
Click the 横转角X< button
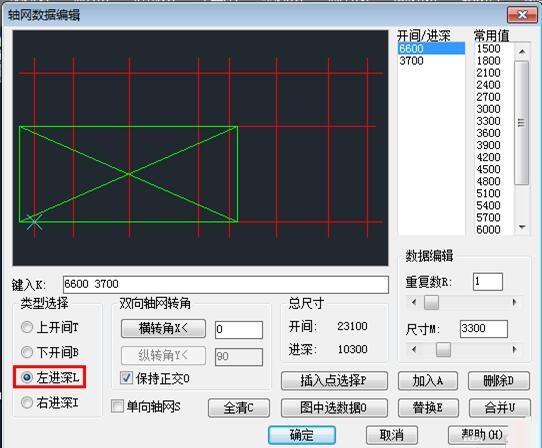click(163, 328)
